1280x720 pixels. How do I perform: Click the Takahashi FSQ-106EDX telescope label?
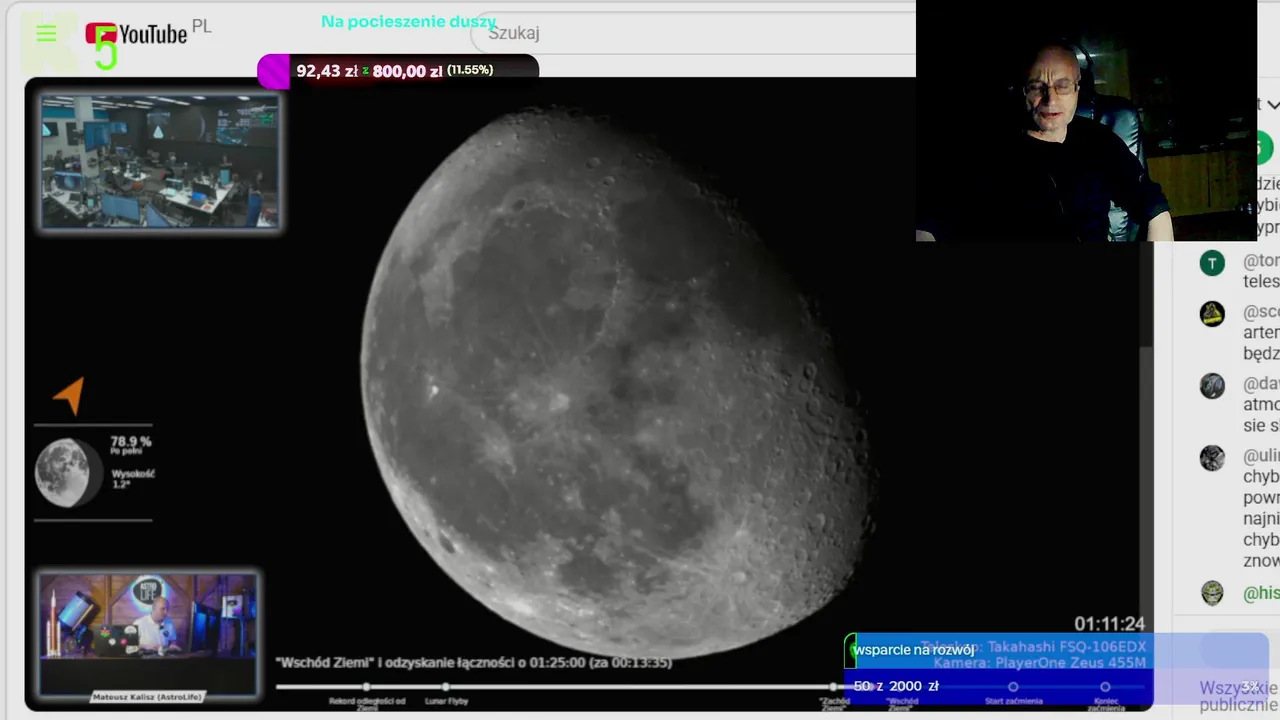(1033, 647)
